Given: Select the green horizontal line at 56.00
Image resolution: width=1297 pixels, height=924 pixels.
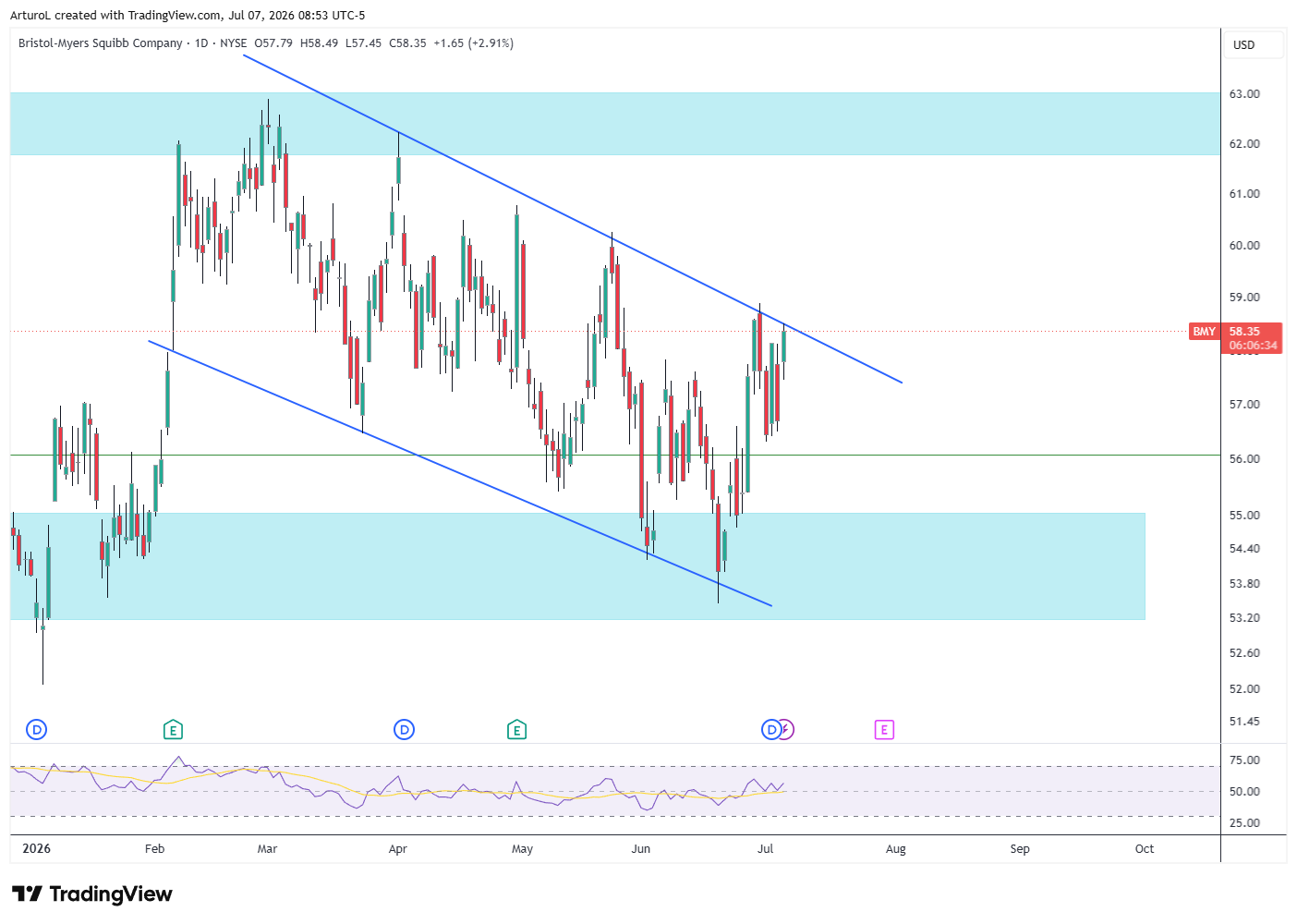Looking at the screenshot, I should [x=614, y=455].
